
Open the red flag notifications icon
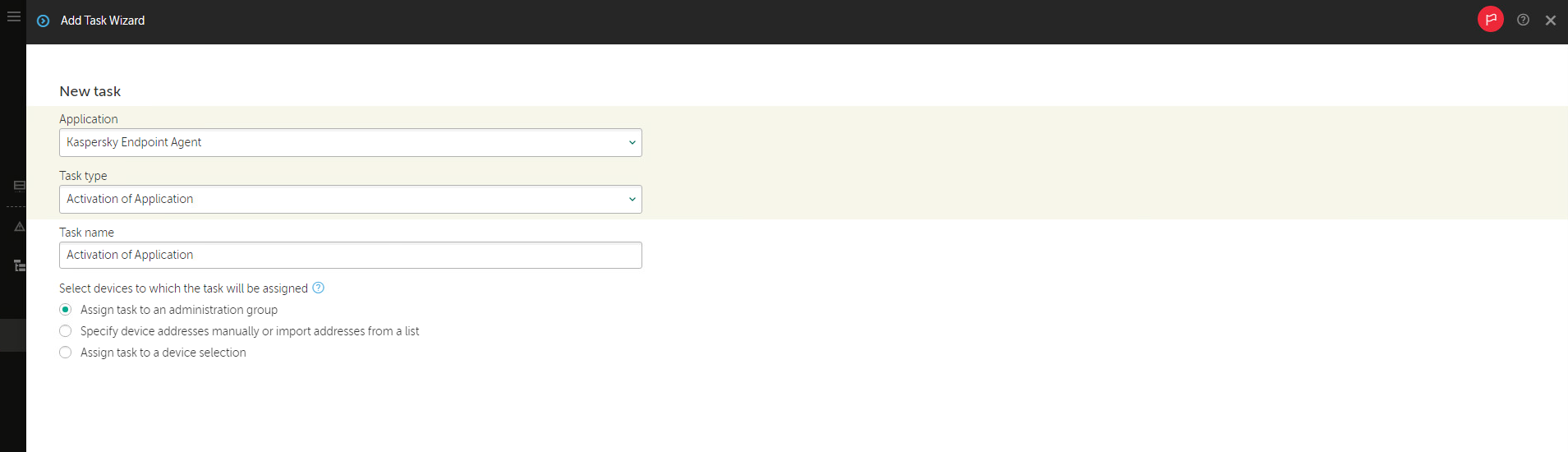point(1490,19)
